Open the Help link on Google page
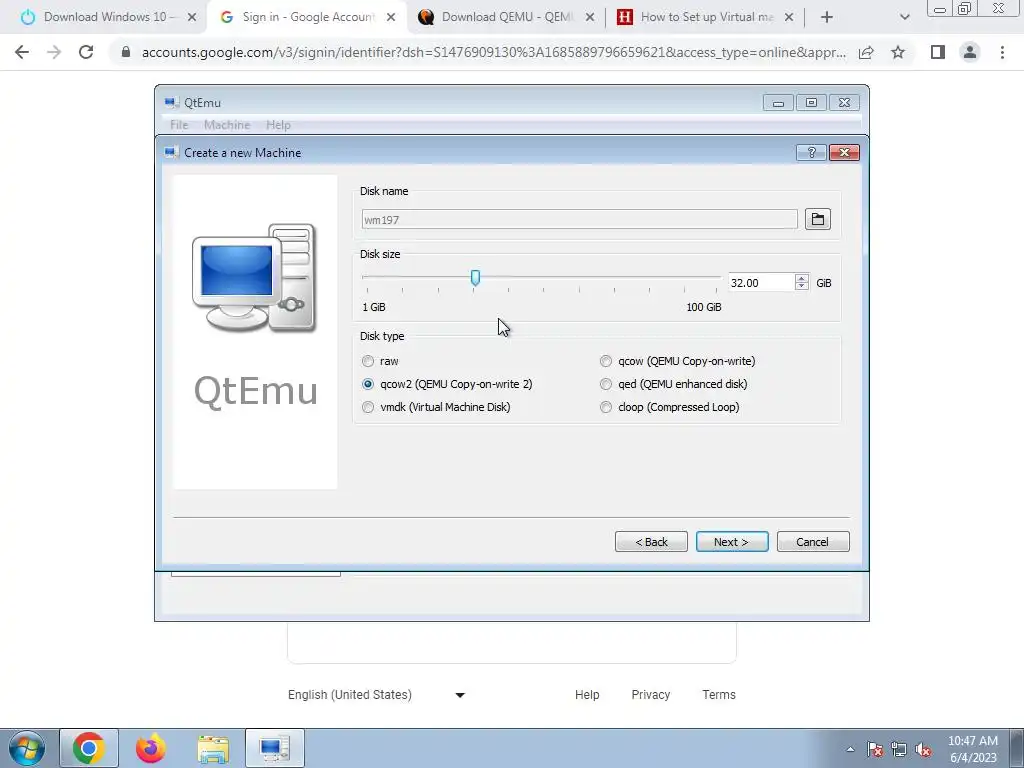Viewport: 1024px width, 768px height. [x=587, y=695]
